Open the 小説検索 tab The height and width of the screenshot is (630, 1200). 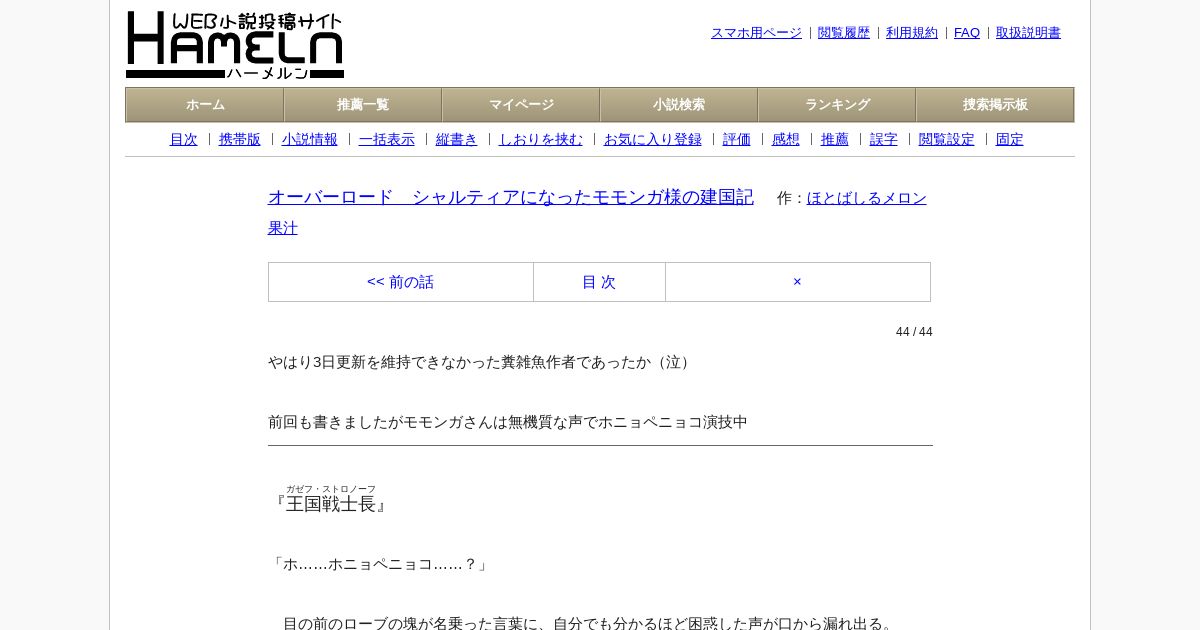[679, 105]
